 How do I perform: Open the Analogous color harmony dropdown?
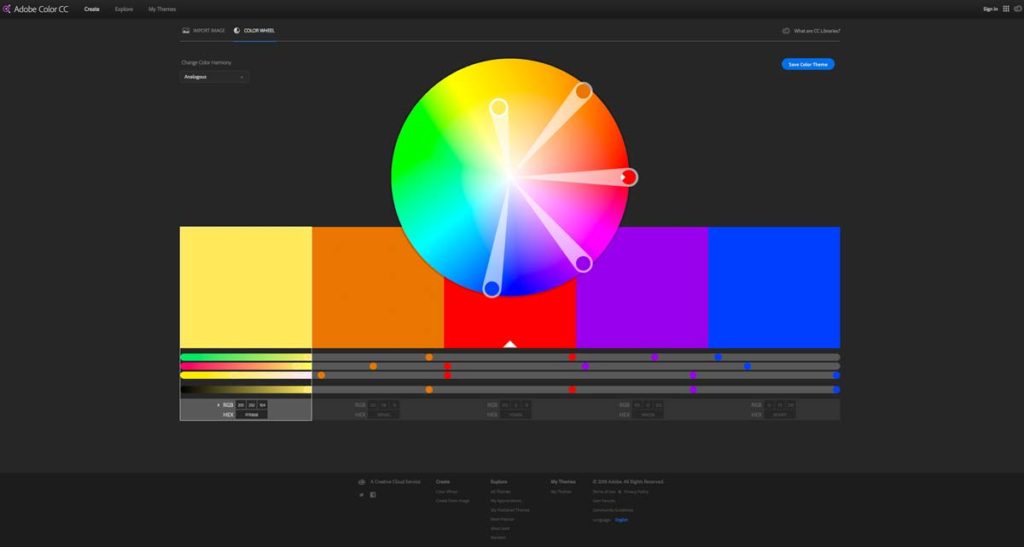(214, 77)
